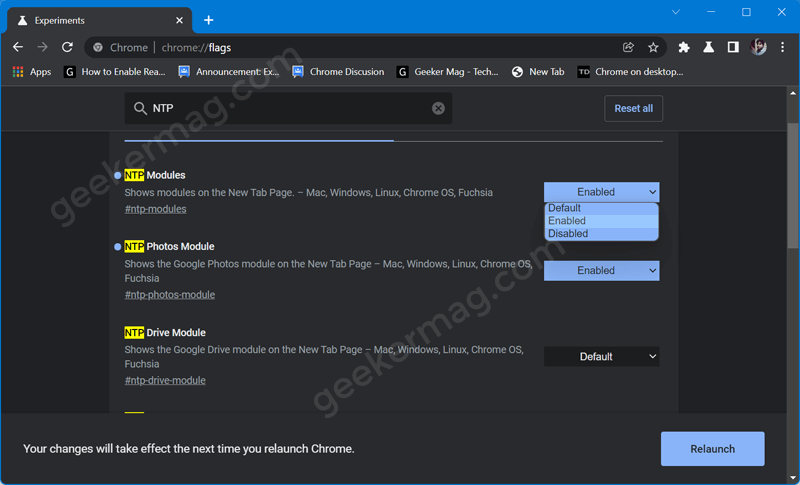This screenshot has height=485, width=800.
Task: Open 'Announcement: Ex...' bookmark
Action: click(x=229, y=72)
